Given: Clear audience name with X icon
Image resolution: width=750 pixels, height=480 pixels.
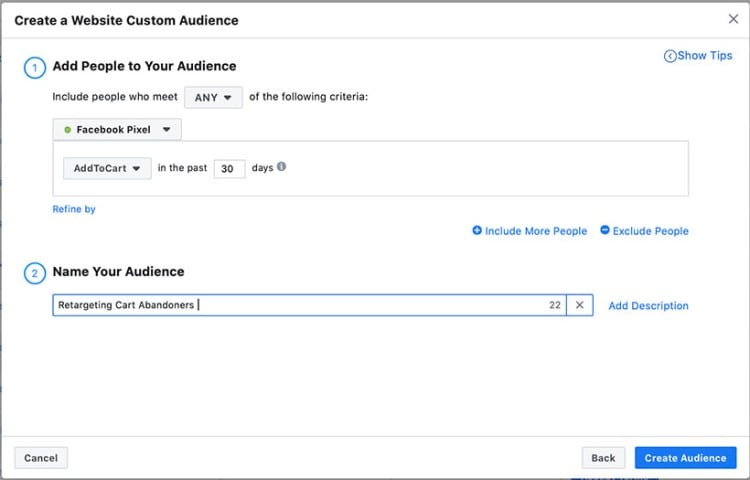Looking at the screenshot, I should pyautogui.click(x=579, y=306).
